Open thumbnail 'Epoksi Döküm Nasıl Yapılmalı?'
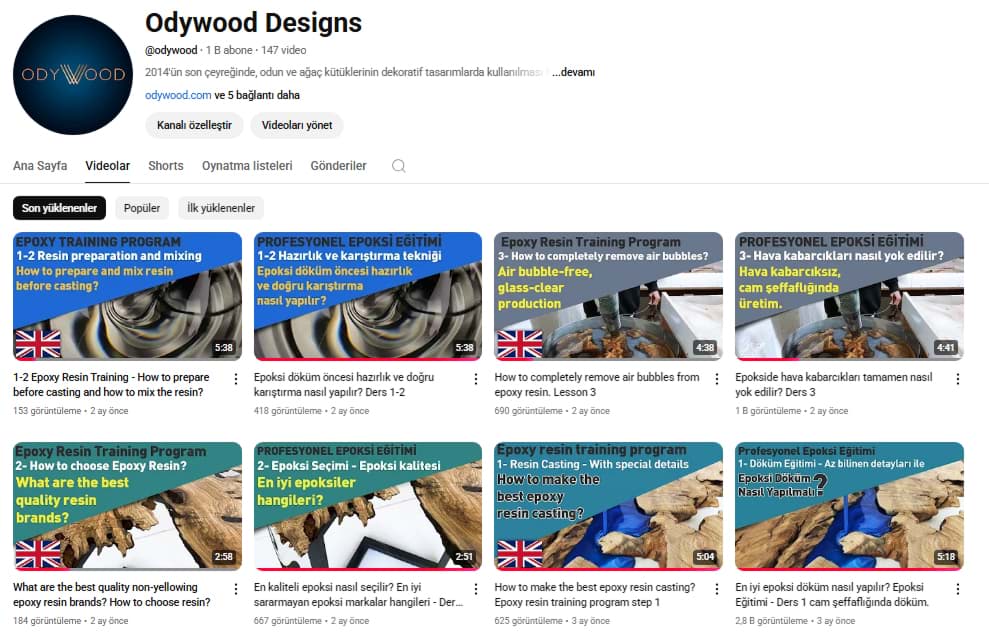This screenshot has width=989, height=635. [x=850, y=506]
